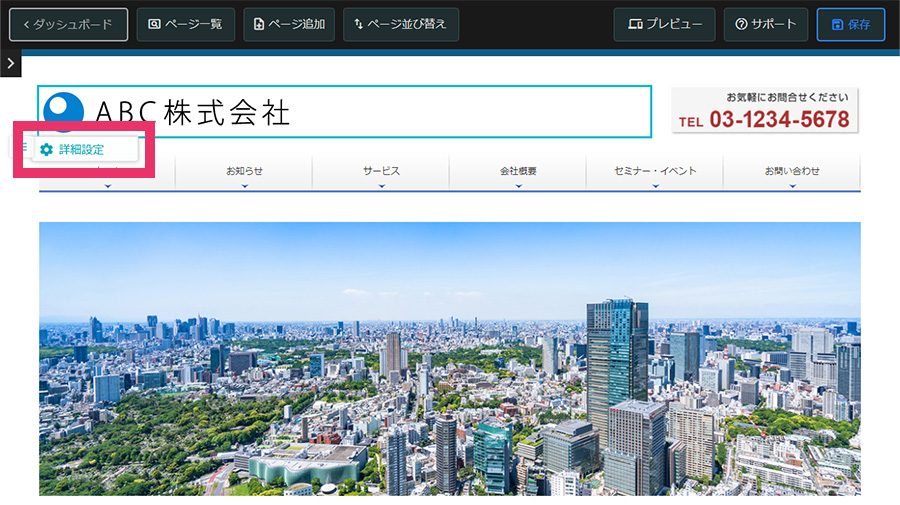Click the gear icon beside 詳細設定
The height and width of the screenshot is (505, 900).
[46, 150]
